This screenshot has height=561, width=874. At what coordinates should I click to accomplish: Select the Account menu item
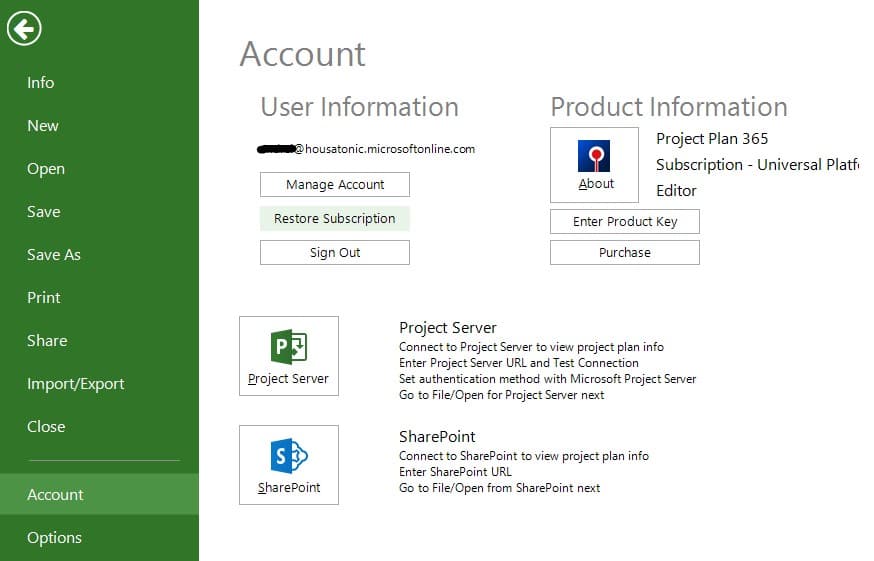[99, 494]
